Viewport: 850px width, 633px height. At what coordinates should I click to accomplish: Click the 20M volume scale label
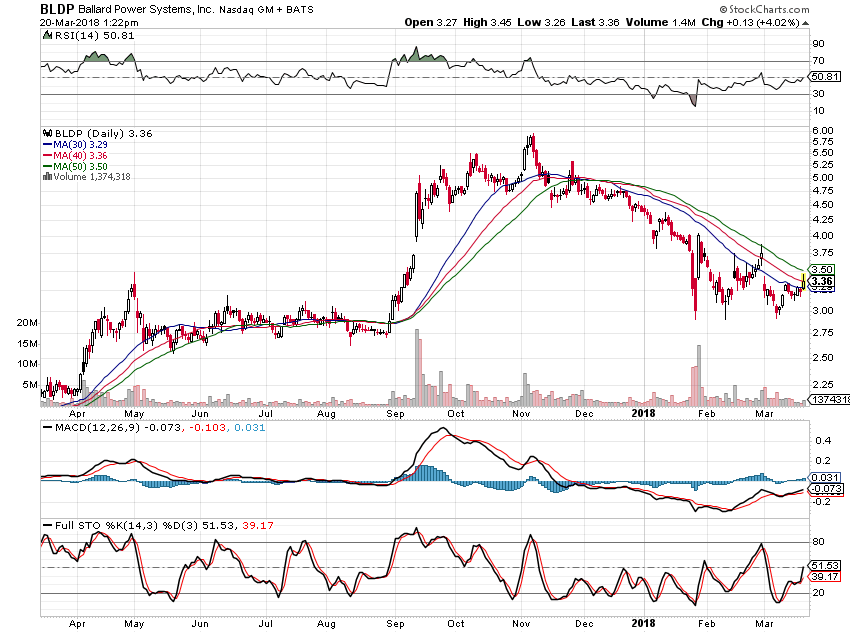pyautogui.click(x=27, y=323)
